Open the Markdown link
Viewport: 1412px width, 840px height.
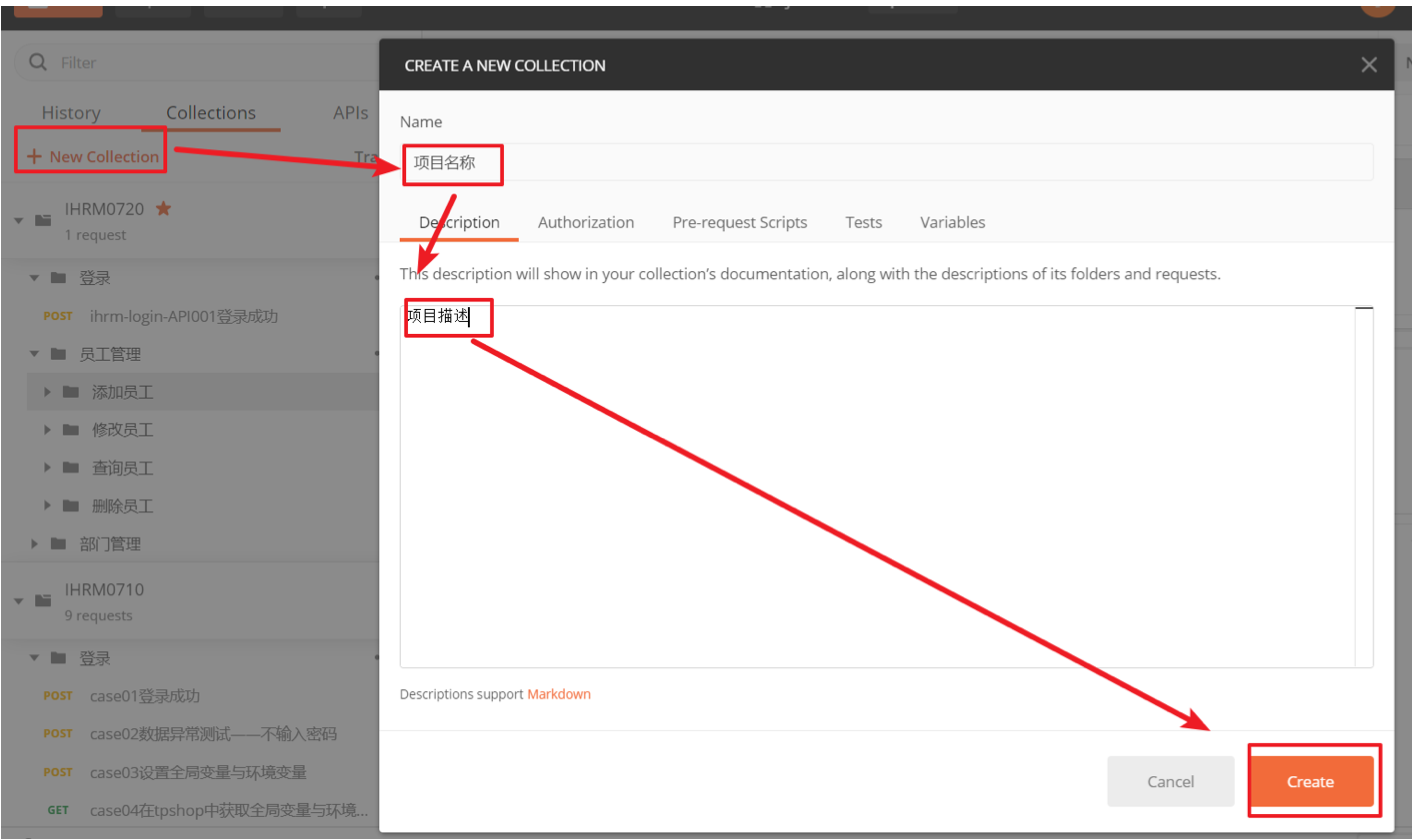[x=559, y=694]
